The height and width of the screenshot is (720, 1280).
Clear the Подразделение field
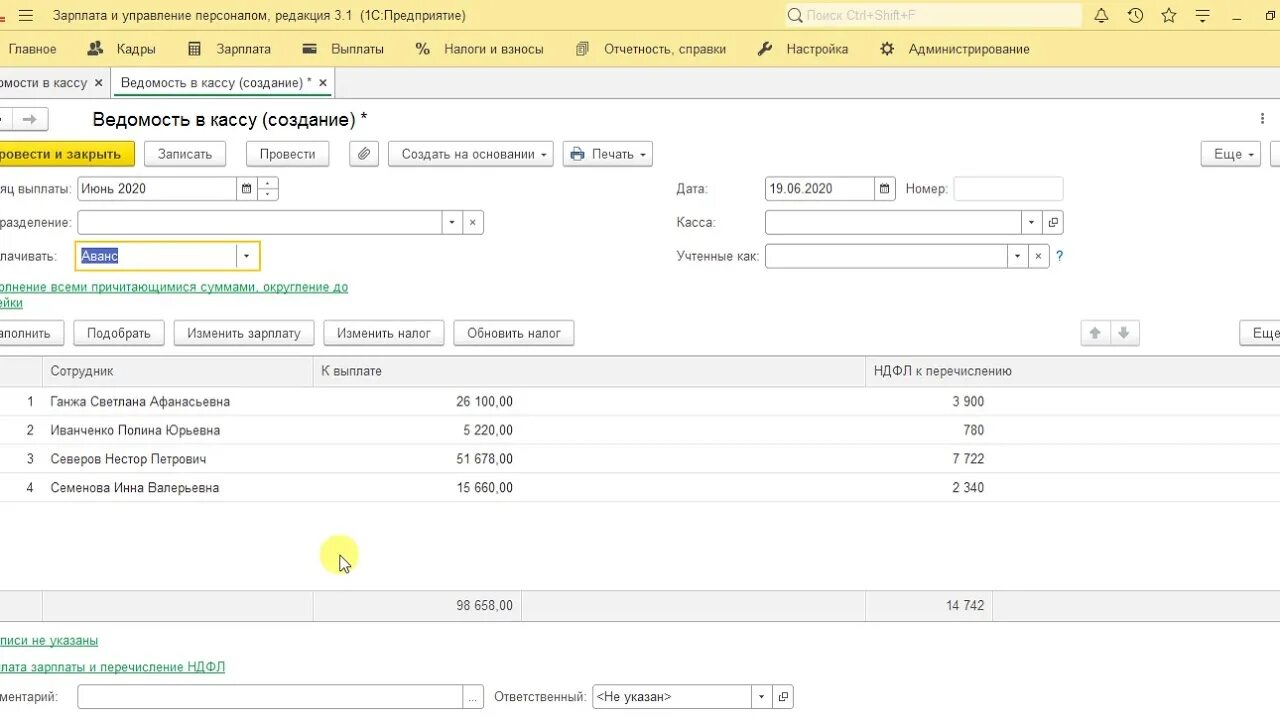click(x=473, y=222)
